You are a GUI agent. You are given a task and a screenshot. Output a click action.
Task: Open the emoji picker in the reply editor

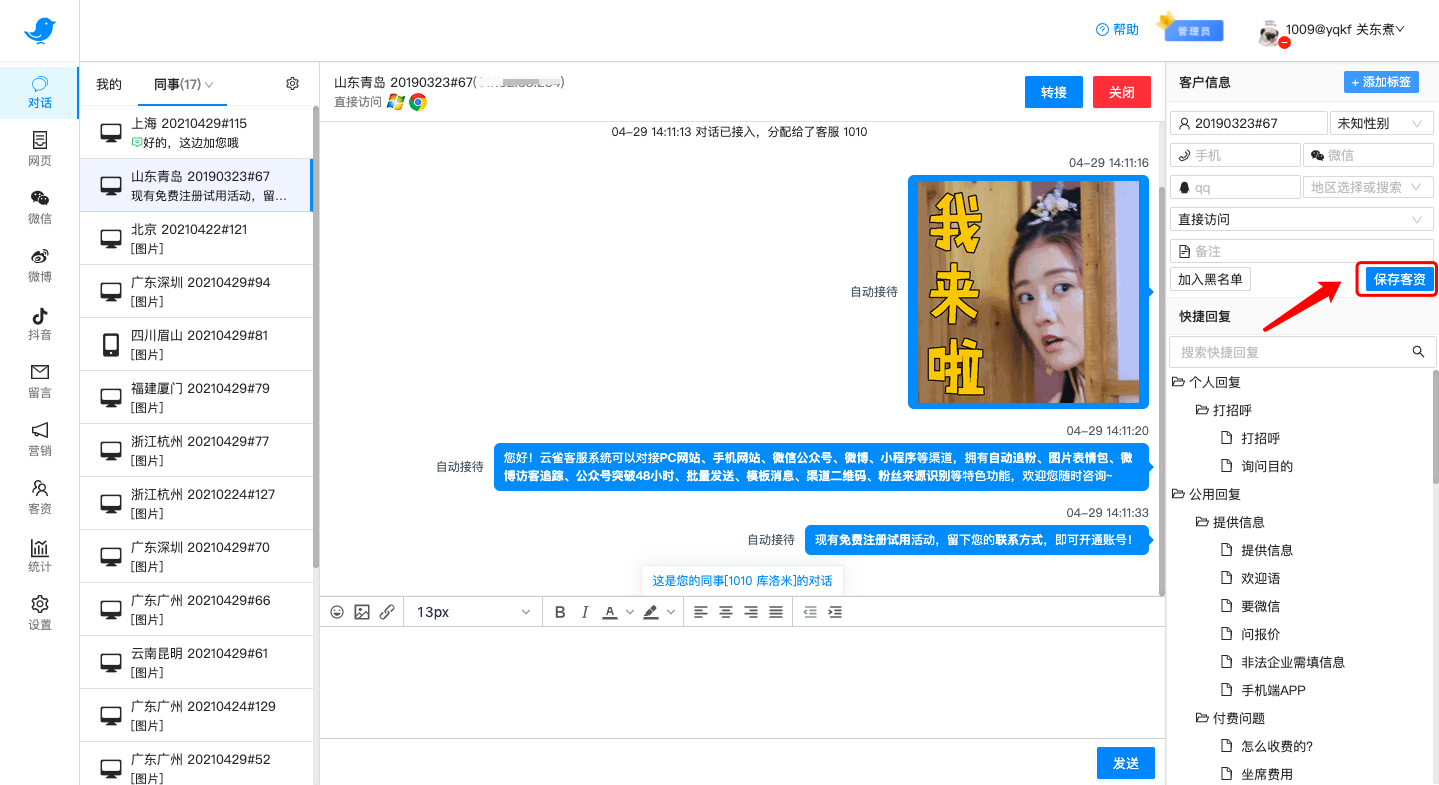(x=337, y=611)
